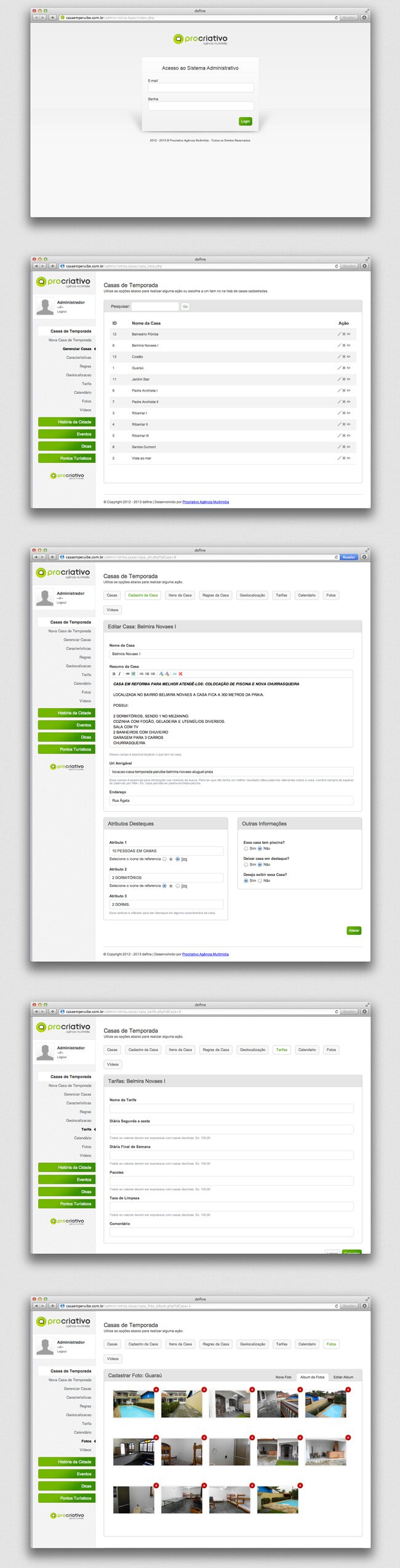This screenshot has height=1568, width=400.
Task: Open the bunk beds thumbnail in the album's bottom row
Action: click(230, 1499)
